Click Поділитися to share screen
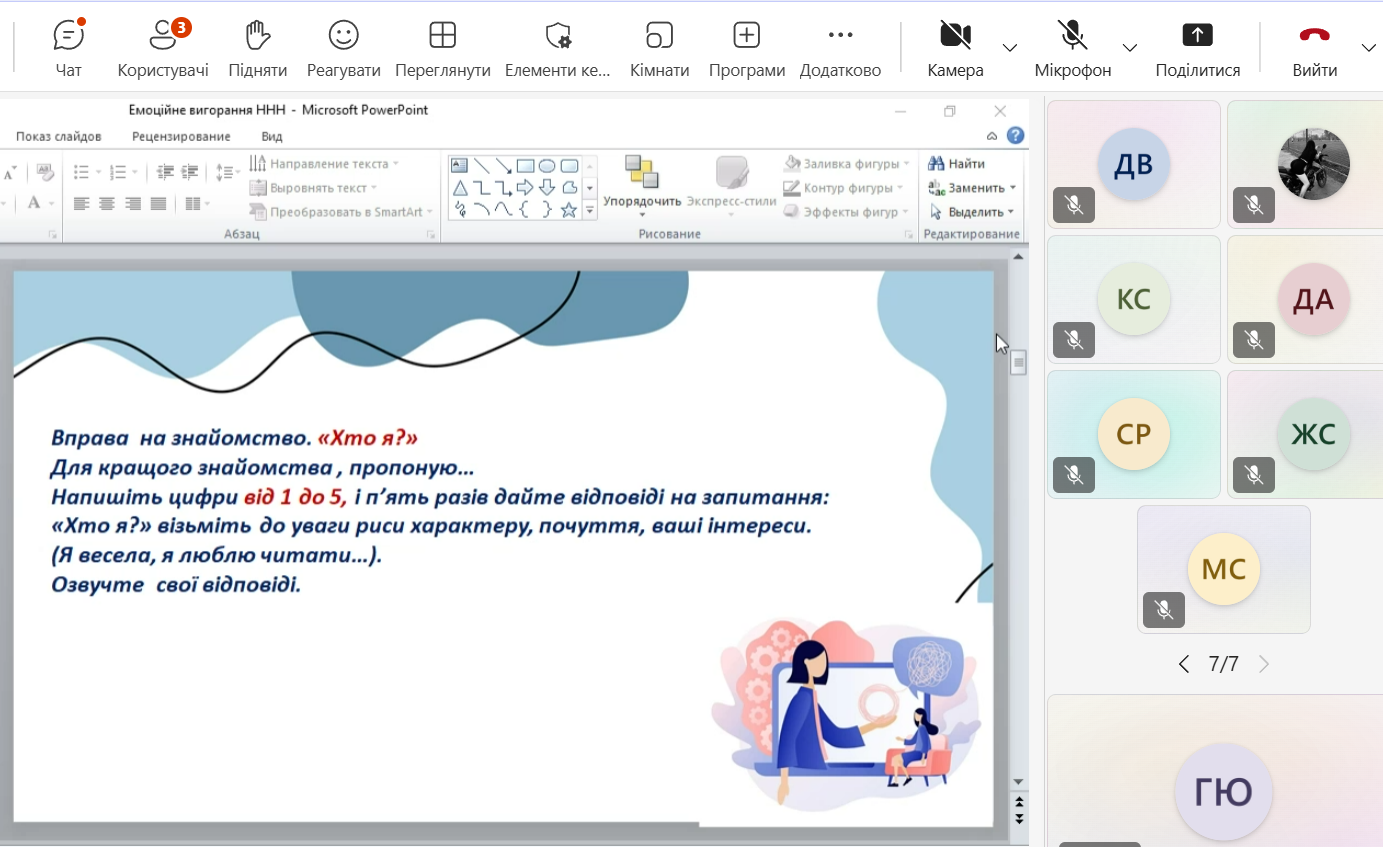 (x=1197, y=49)
